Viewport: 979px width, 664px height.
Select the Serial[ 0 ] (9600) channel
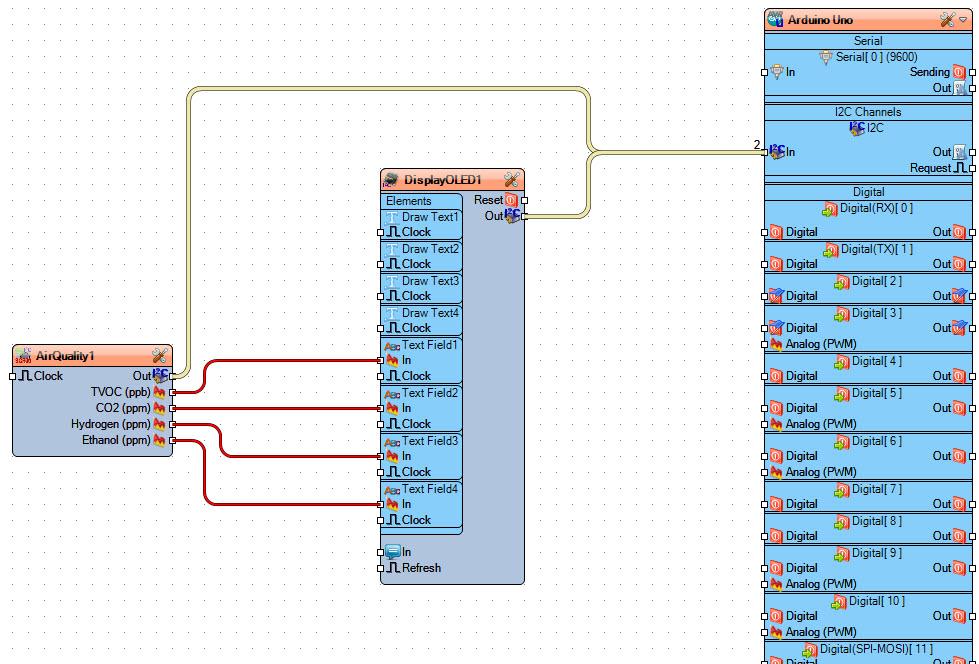point(868,57)
